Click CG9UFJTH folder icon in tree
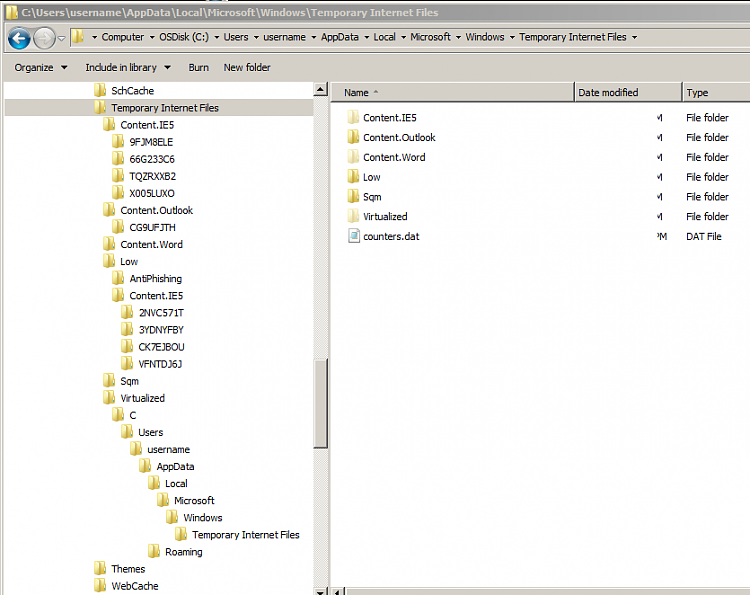Viewport: 750px width, 595px height. (x=118, y=227)
